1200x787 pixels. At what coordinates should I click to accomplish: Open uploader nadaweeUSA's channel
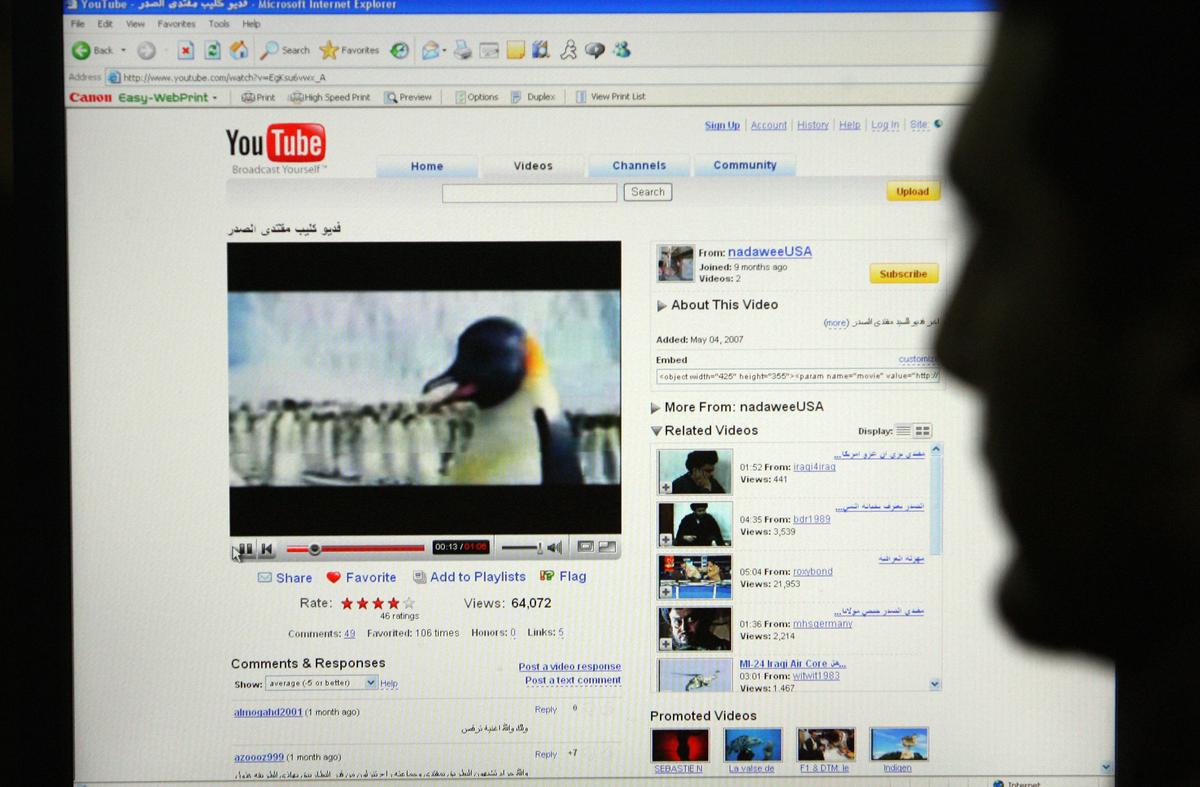coord(768,252)
